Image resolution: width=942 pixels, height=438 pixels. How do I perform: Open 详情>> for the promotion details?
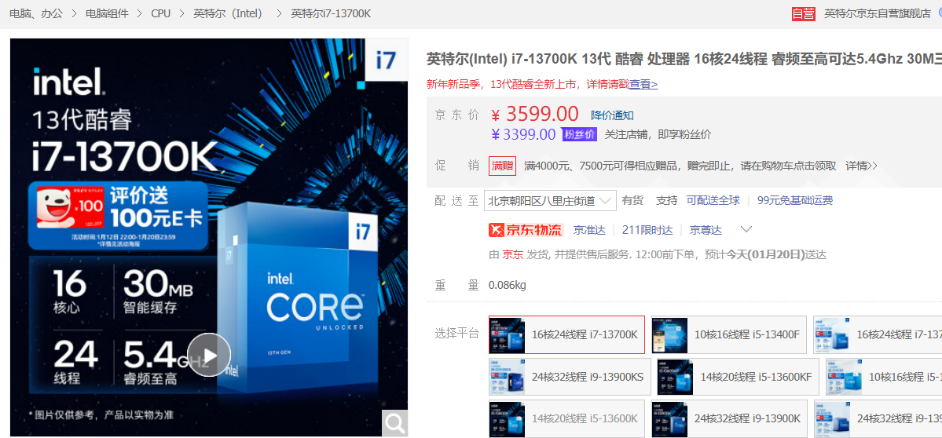(x=861, y=166)
